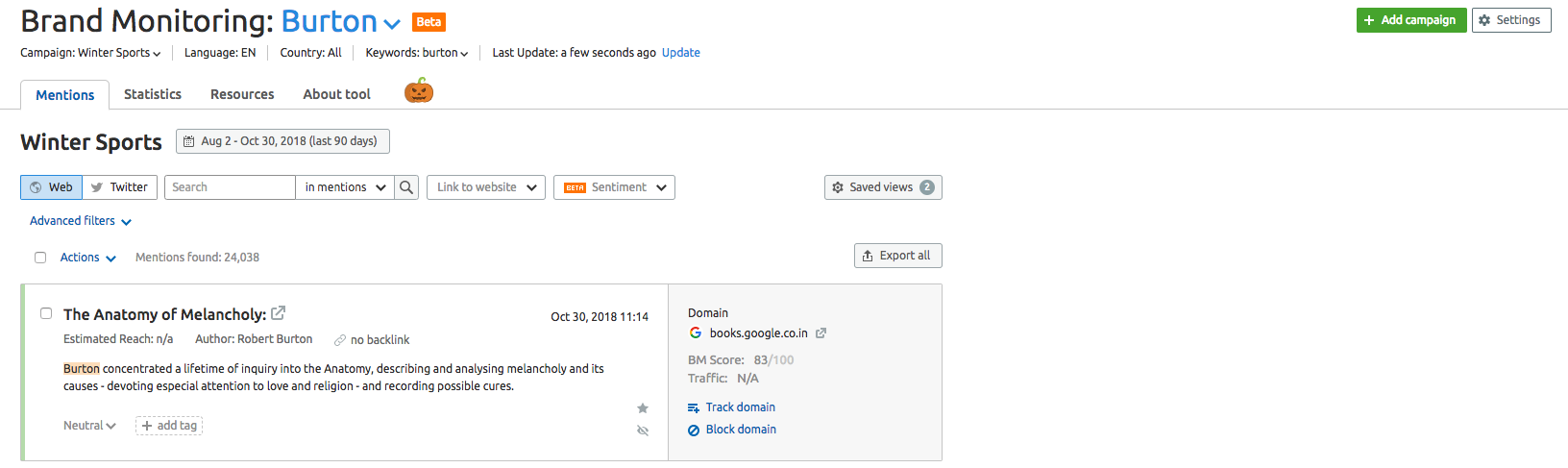Click the magnifier search icon button

click(407, 187)
